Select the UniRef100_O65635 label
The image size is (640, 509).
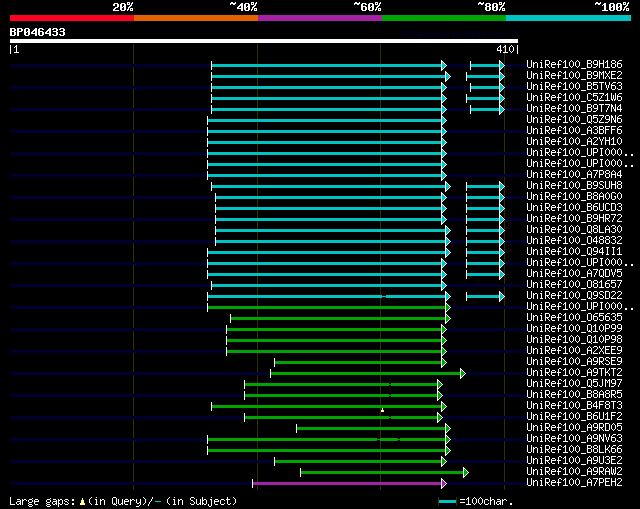[574, 318]
